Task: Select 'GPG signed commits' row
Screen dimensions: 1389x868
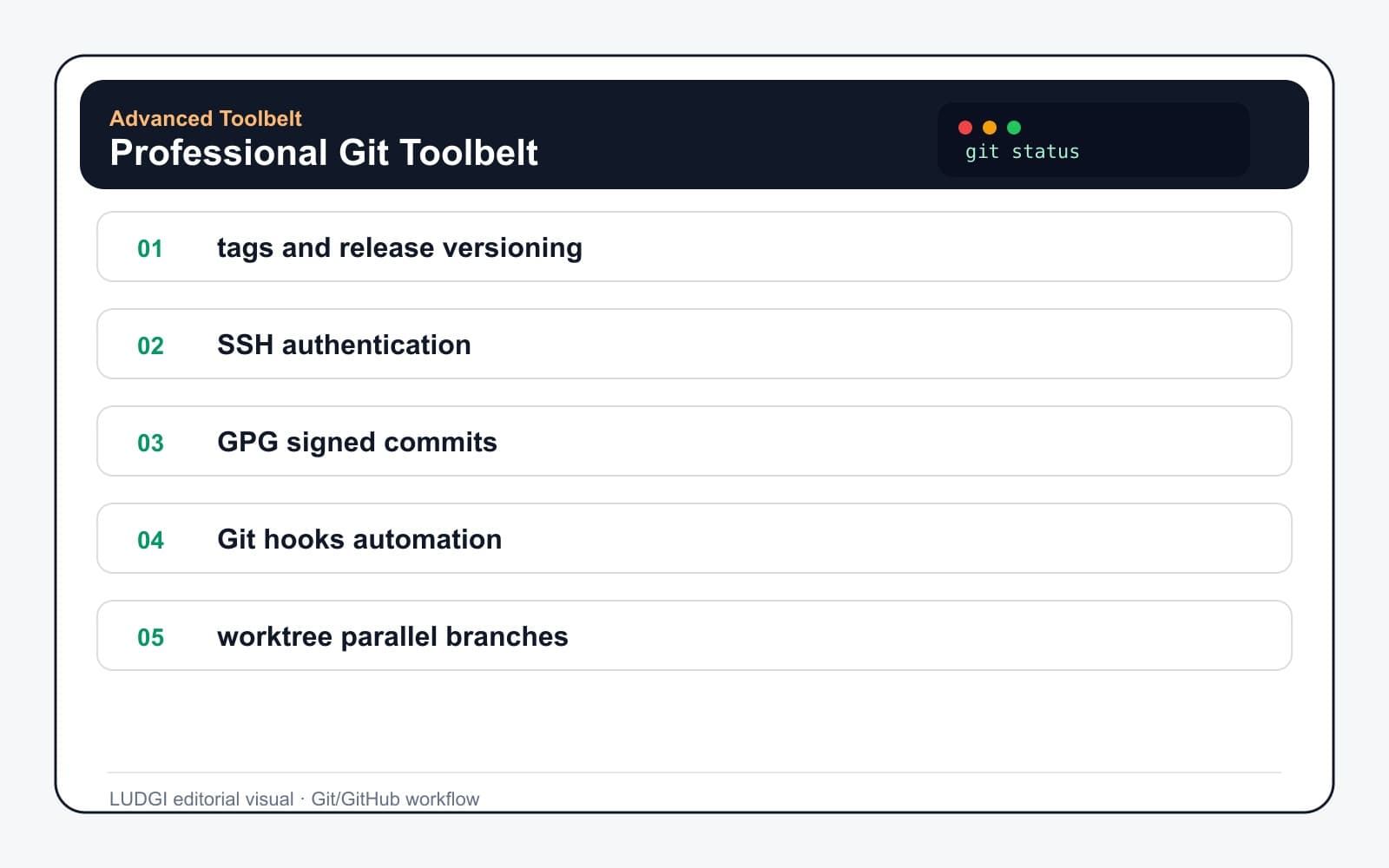Action: 694,441
